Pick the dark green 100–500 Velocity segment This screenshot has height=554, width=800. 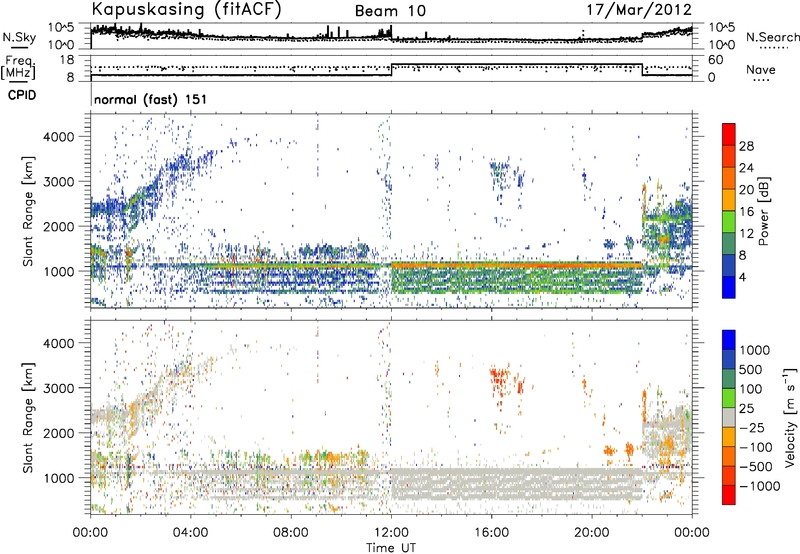(729, 379)
